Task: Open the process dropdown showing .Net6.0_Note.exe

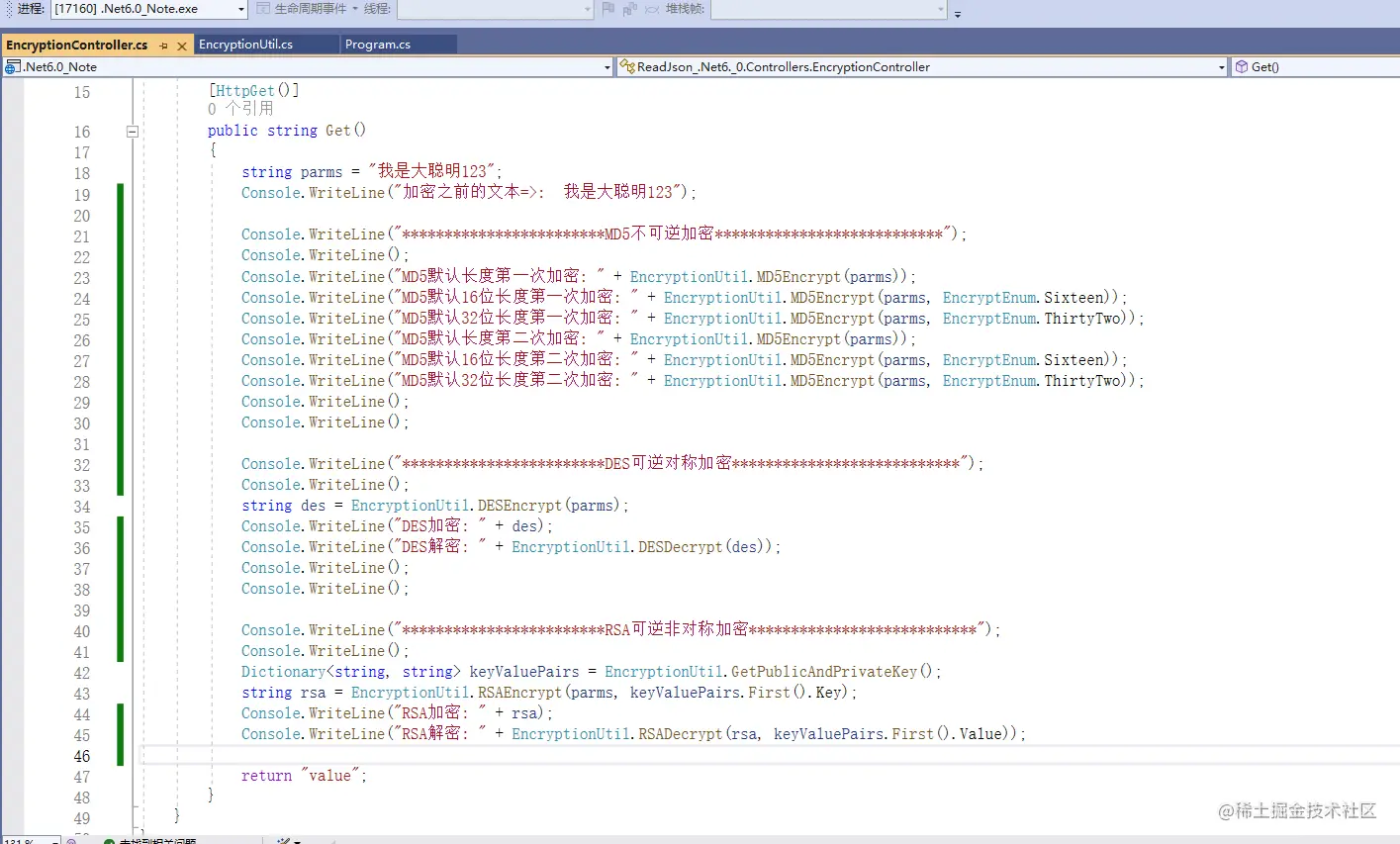Action: coord(148,9)
